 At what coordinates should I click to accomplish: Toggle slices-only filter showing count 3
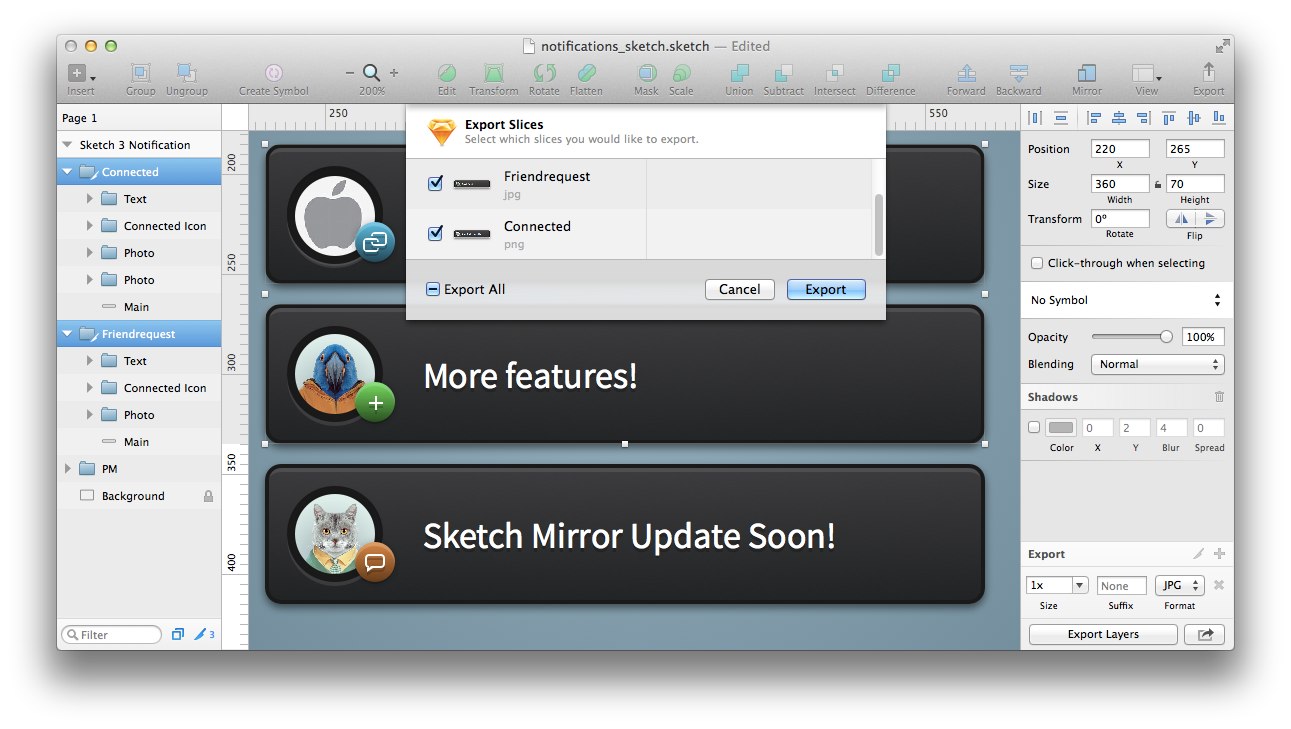click(204, 634)
